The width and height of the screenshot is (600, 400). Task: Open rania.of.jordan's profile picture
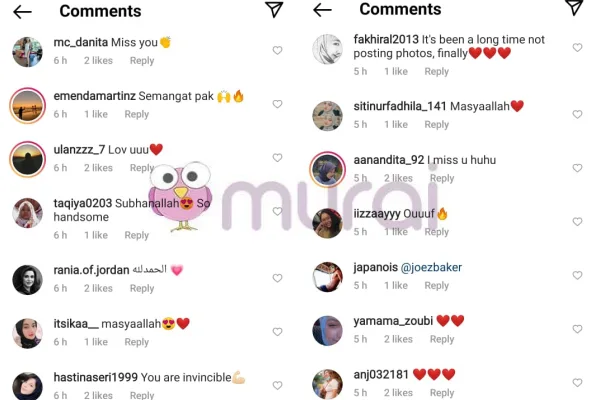27,280
